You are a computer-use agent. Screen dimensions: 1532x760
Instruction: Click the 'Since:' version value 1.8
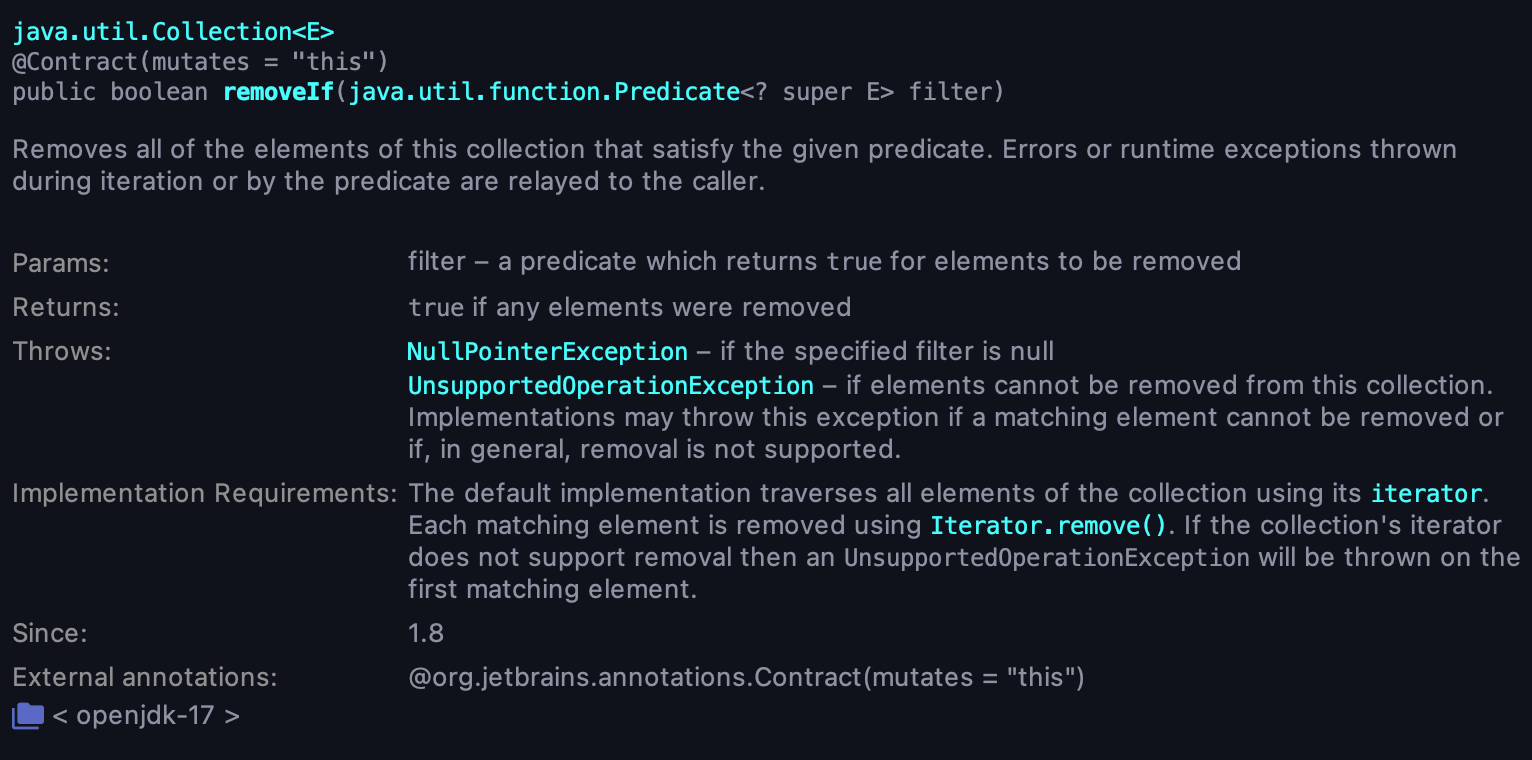tap(426, 633)
